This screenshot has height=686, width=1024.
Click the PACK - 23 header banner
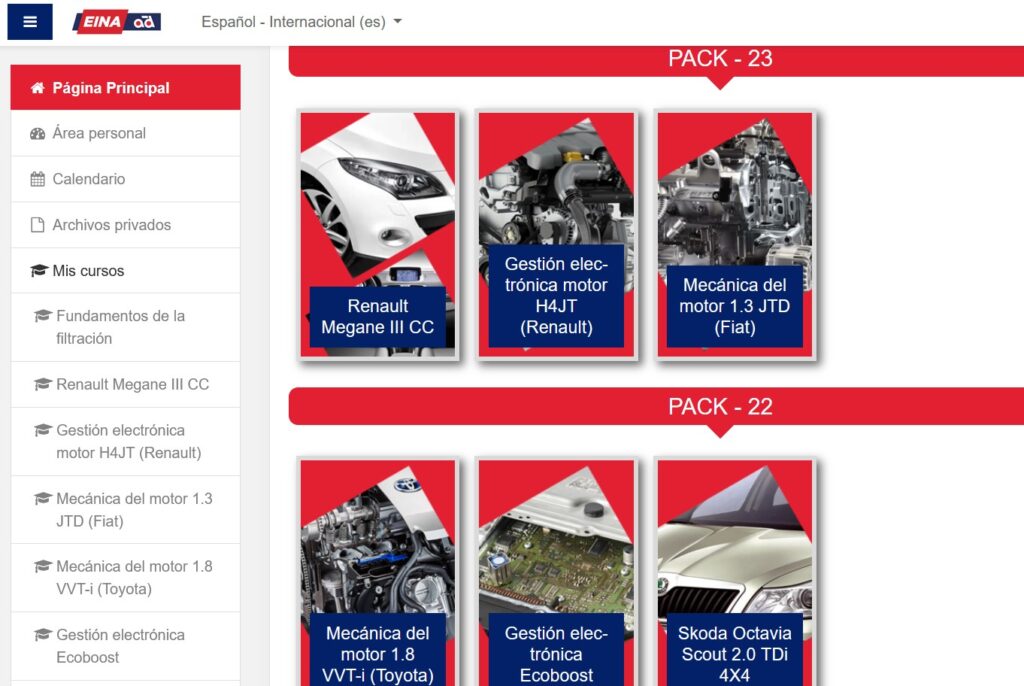coord(656,60)
